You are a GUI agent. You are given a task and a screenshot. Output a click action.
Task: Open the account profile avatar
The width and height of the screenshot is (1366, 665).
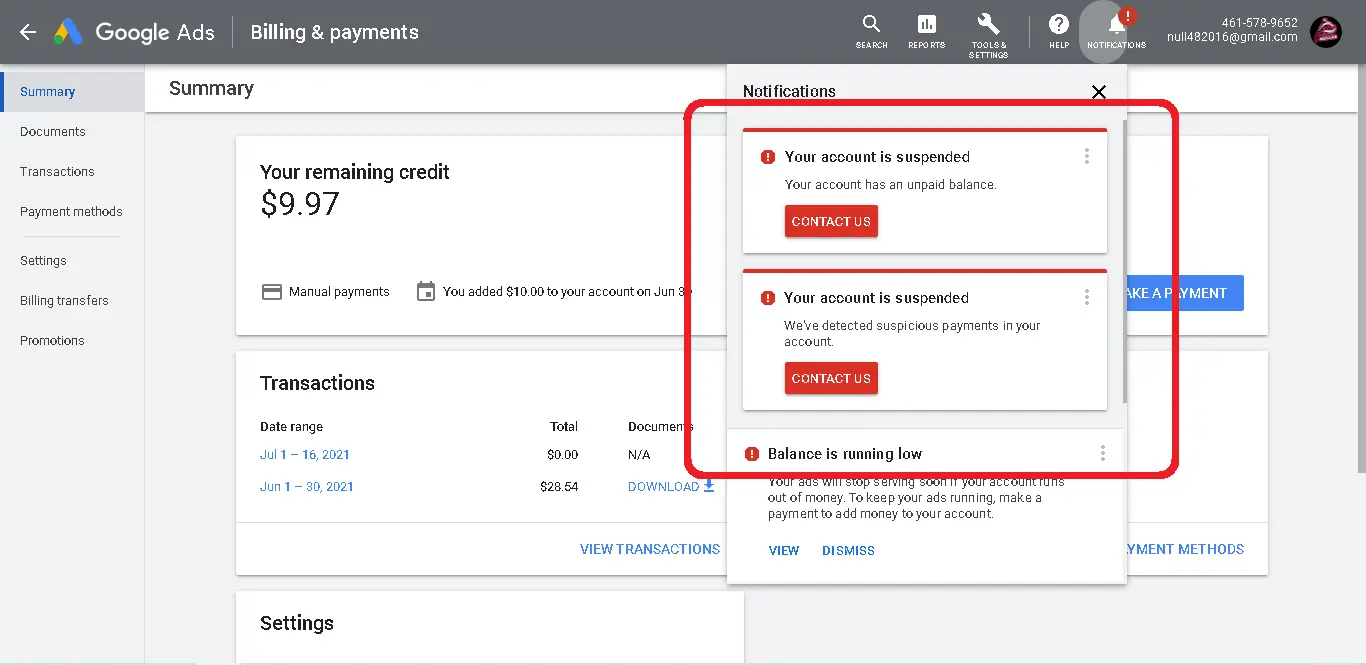1326,32
